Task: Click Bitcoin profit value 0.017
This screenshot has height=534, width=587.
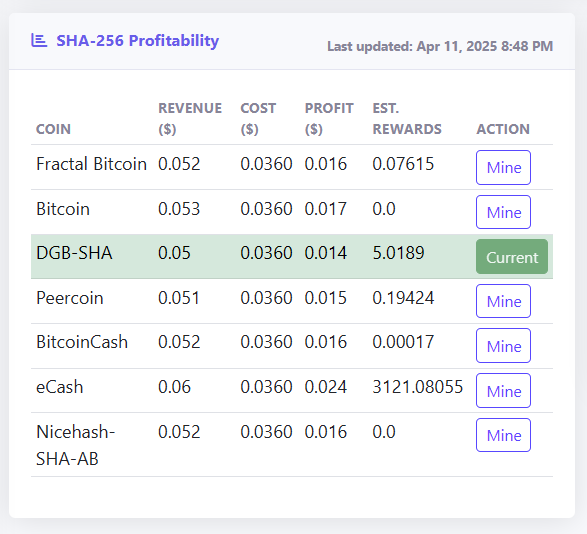Action: point(326,209)
